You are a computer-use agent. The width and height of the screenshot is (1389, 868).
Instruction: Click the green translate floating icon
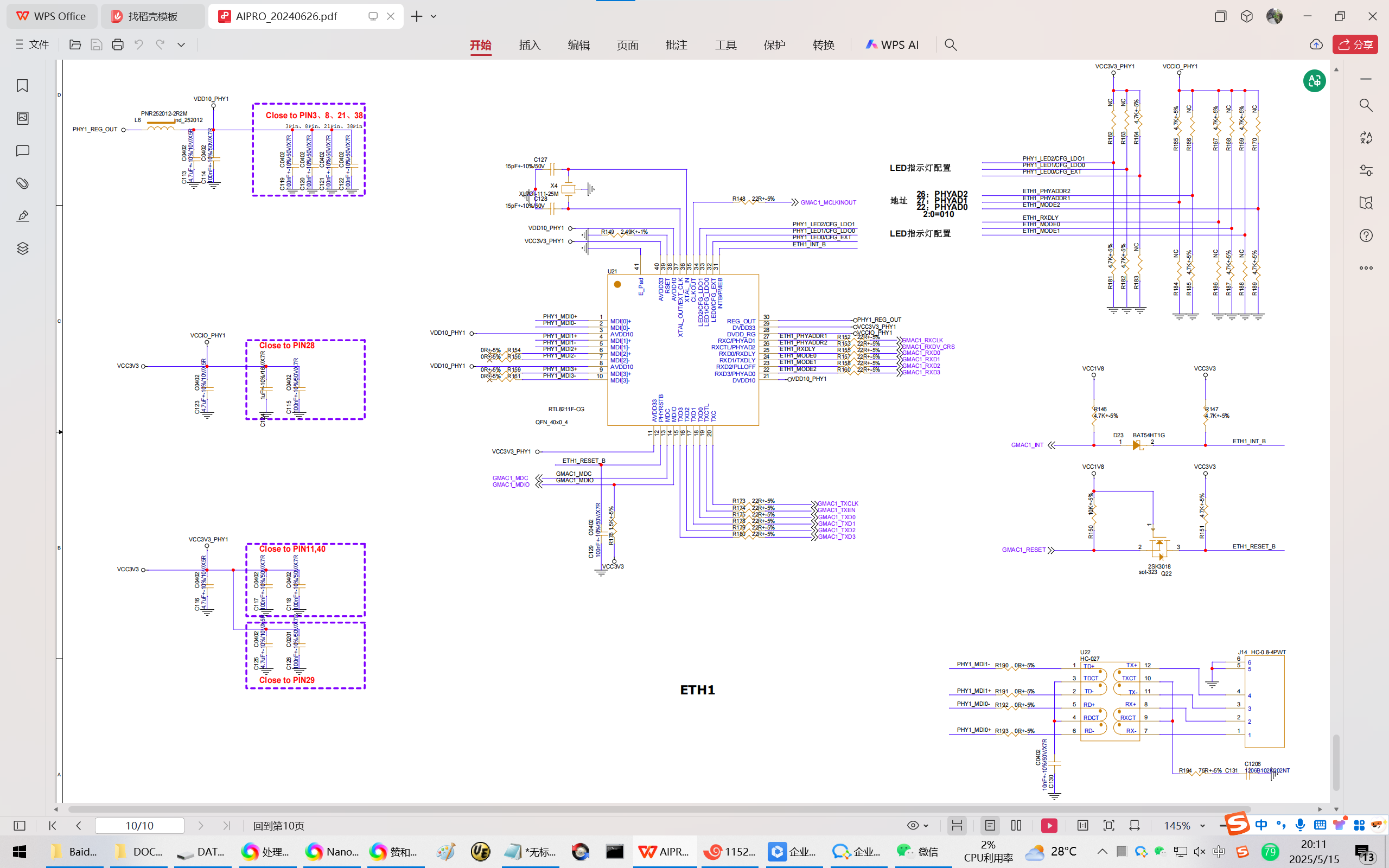click(1314, 81)
